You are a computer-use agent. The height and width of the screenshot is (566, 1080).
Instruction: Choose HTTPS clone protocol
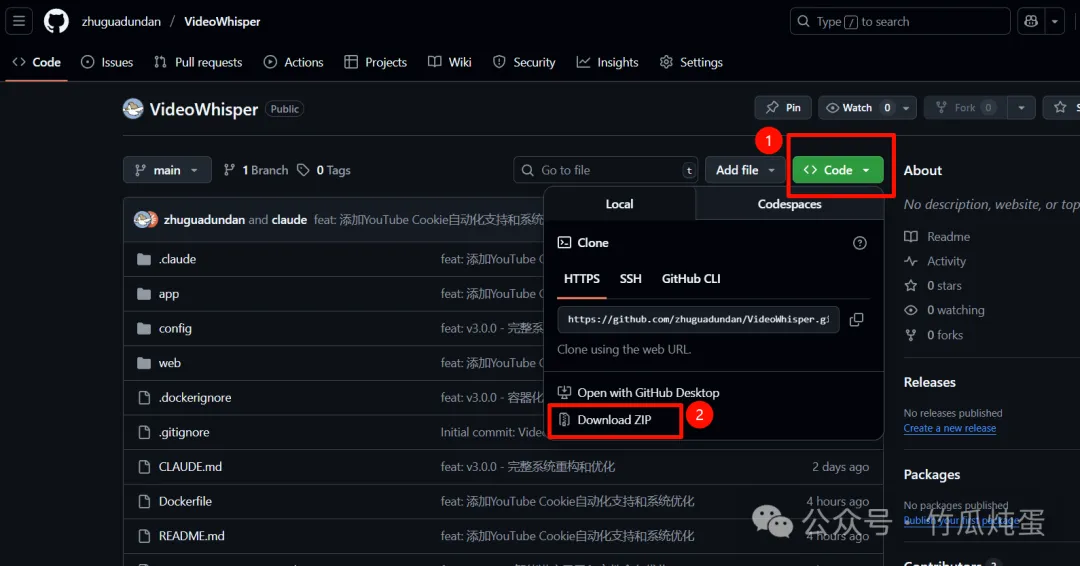coord(582,279)
